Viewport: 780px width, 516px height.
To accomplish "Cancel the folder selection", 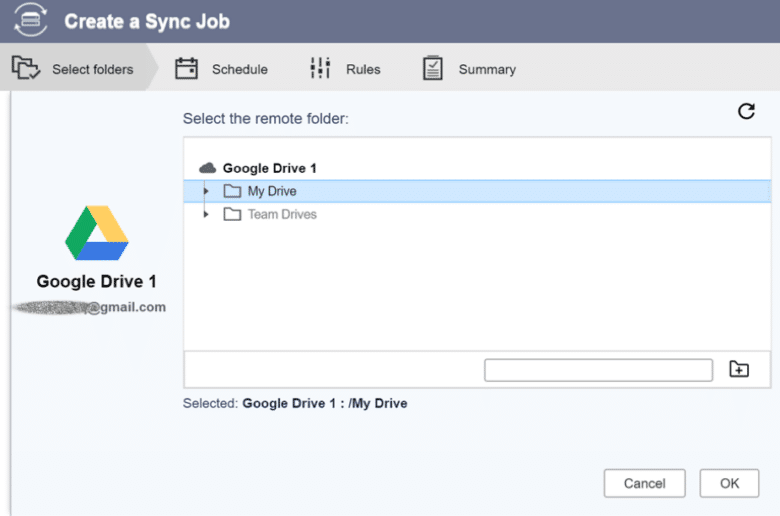I will (645, 483).
